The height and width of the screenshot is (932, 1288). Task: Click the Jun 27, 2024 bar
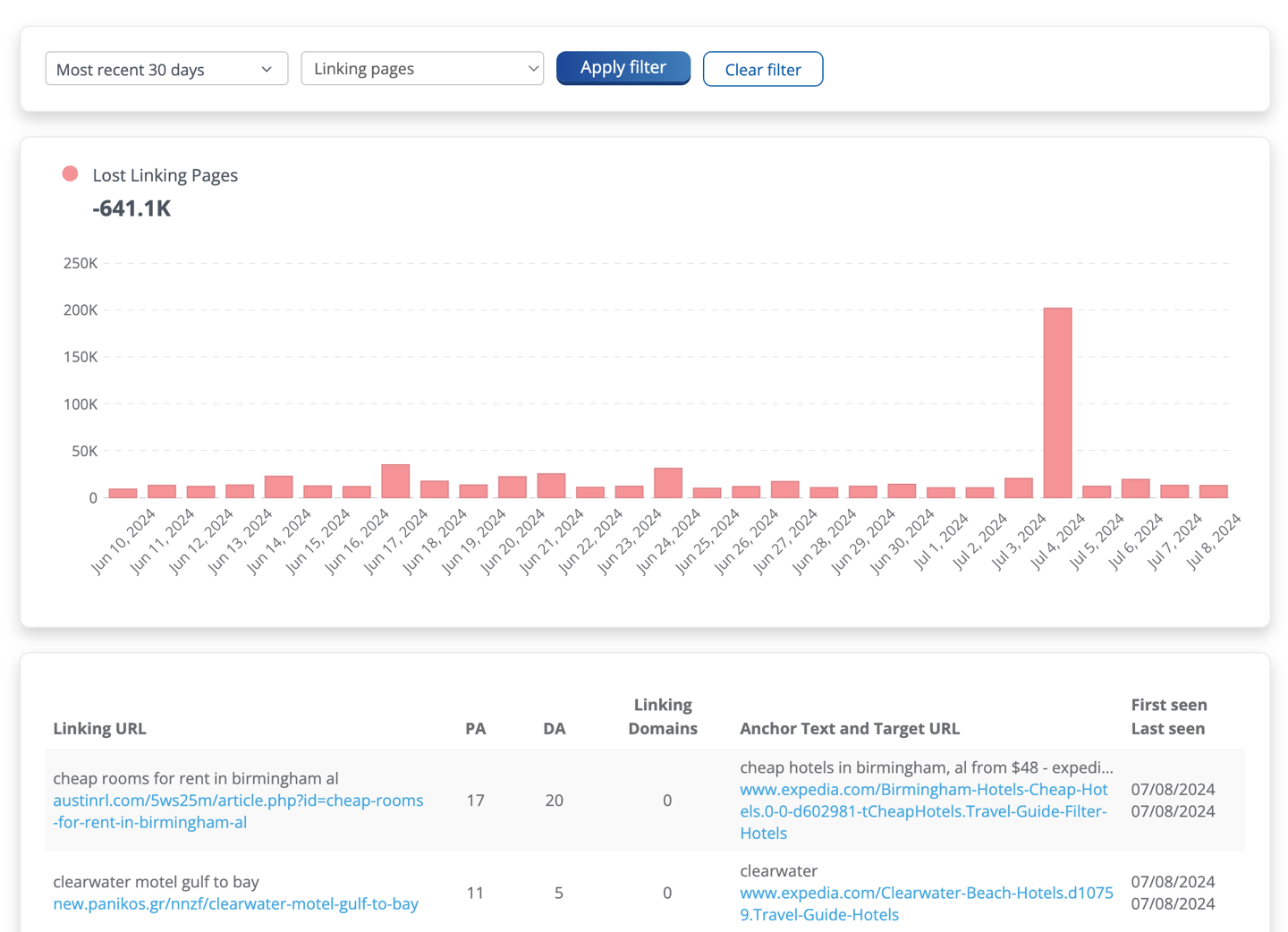coord(785,489)
